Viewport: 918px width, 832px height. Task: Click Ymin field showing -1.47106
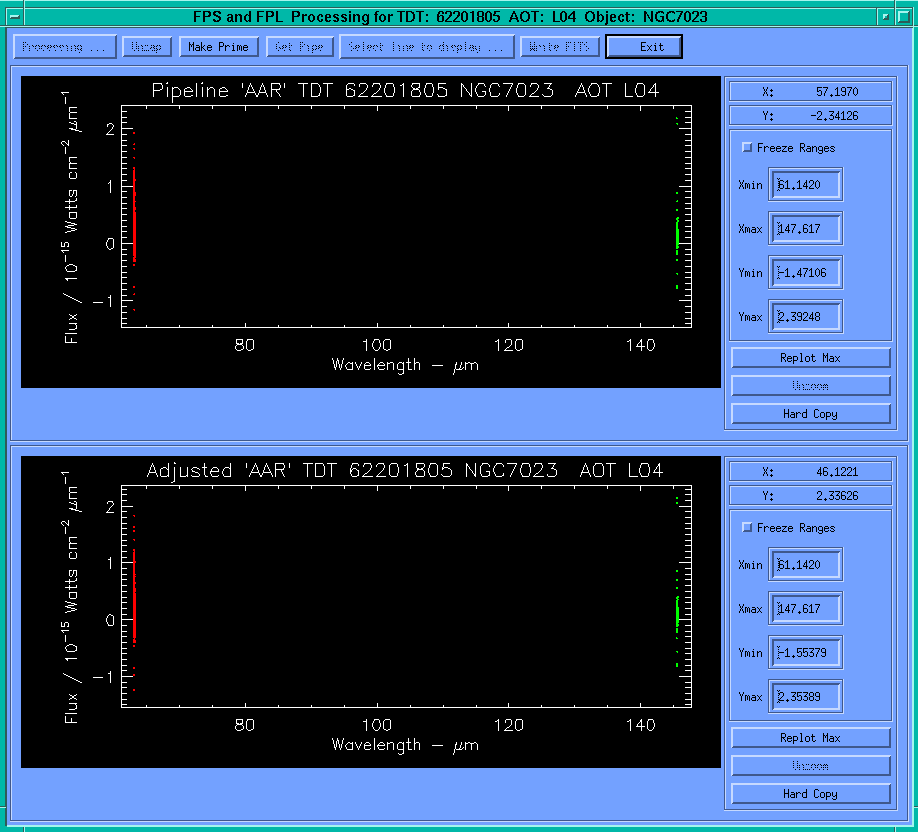tap(806, 273)
